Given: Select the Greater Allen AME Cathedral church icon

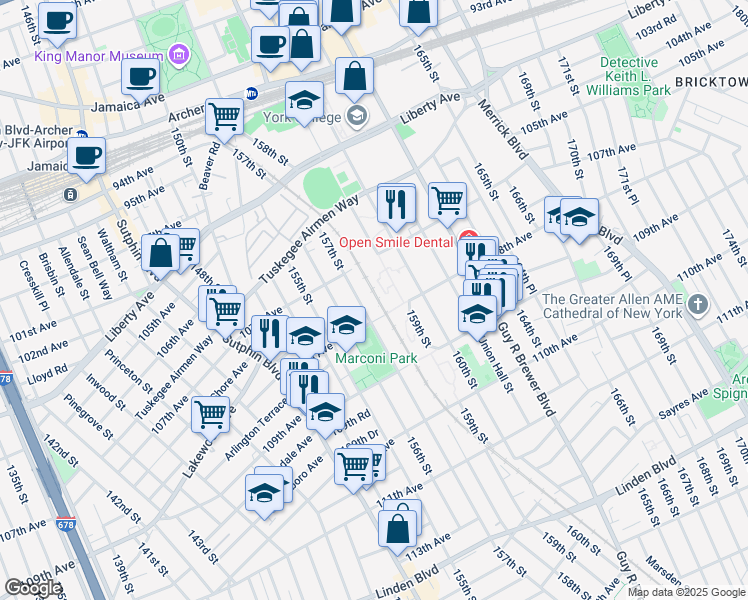Looking at the screenshot, I should click(698, 302).
